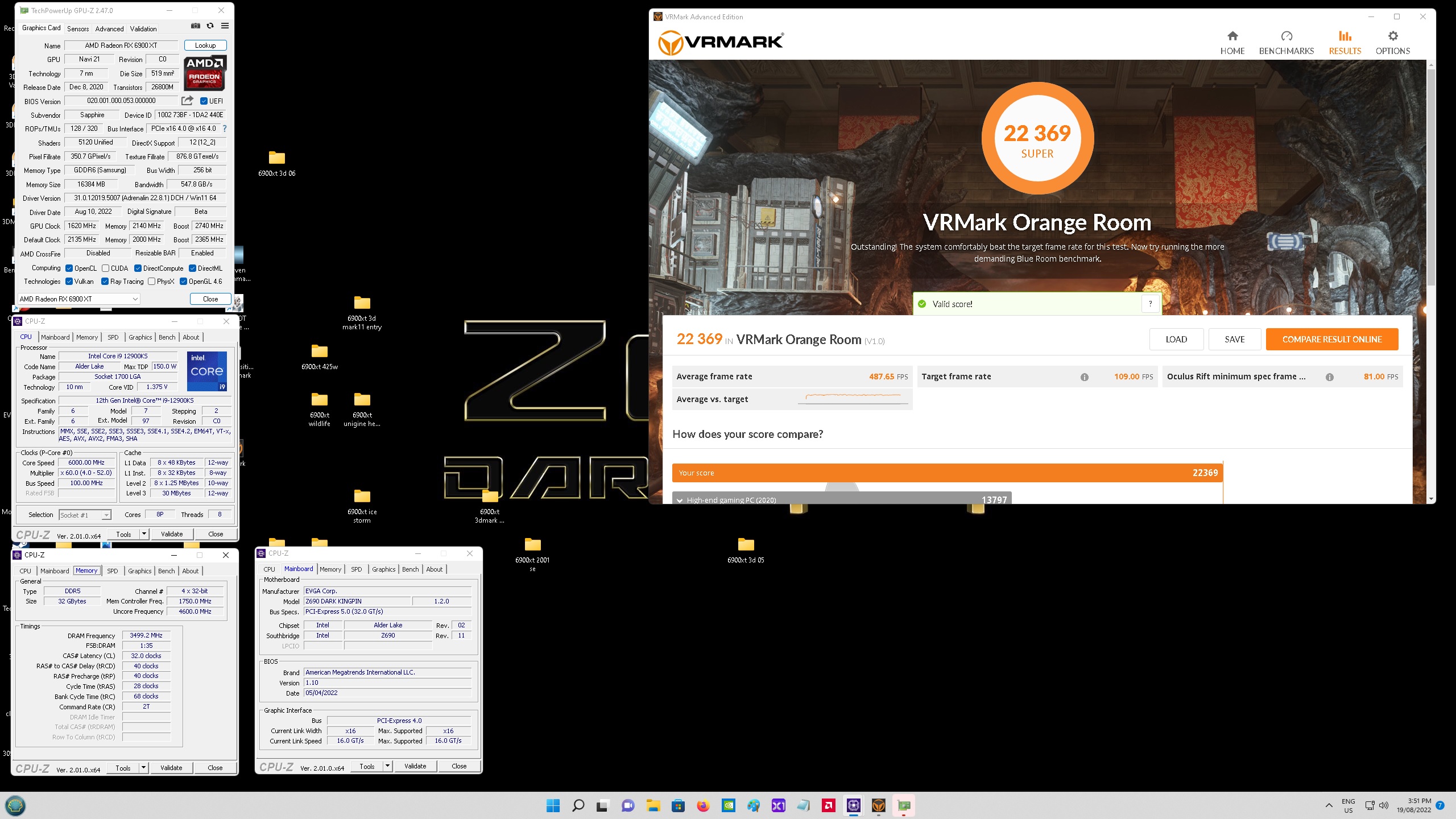This screenshot has width=1456, height=819.
Task: Toggle the OpenCL checkbox
Action: pos(69,268)
